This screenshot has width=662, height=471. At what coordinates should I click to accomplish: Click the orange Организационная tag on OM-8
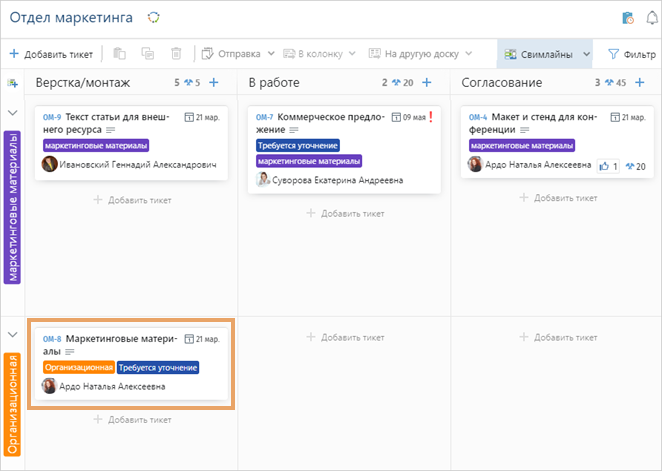coord(78,367)
